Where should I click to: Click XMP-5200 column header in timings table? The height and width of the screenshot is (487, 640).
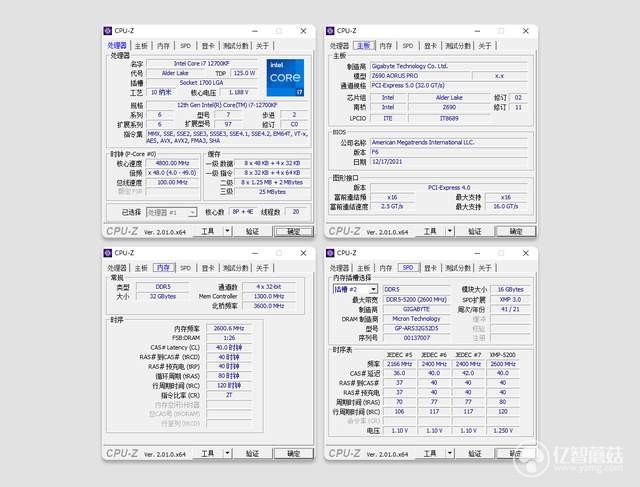[x=502, y=355]
